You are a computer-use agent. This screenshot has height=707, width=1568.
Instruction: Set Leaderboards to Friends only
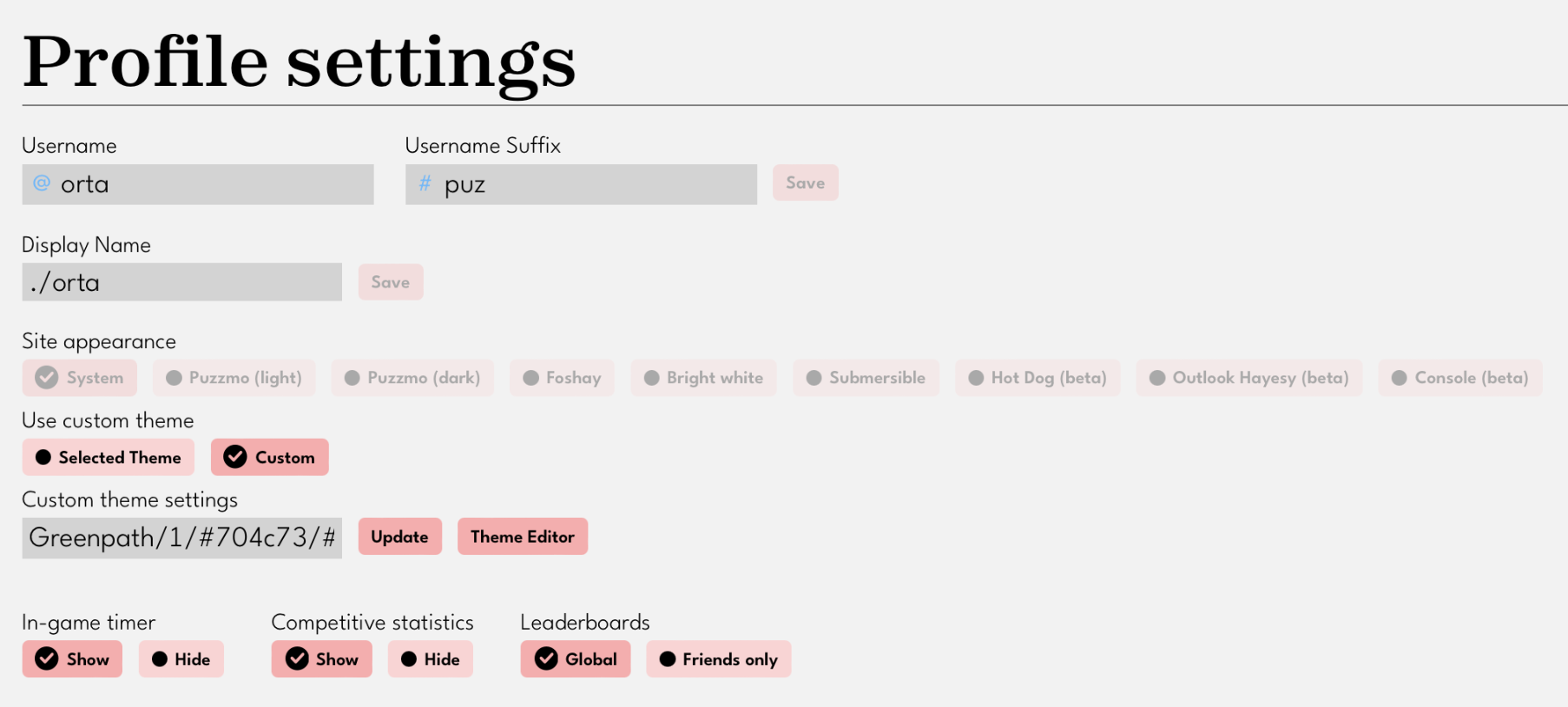tap(718, 659)
